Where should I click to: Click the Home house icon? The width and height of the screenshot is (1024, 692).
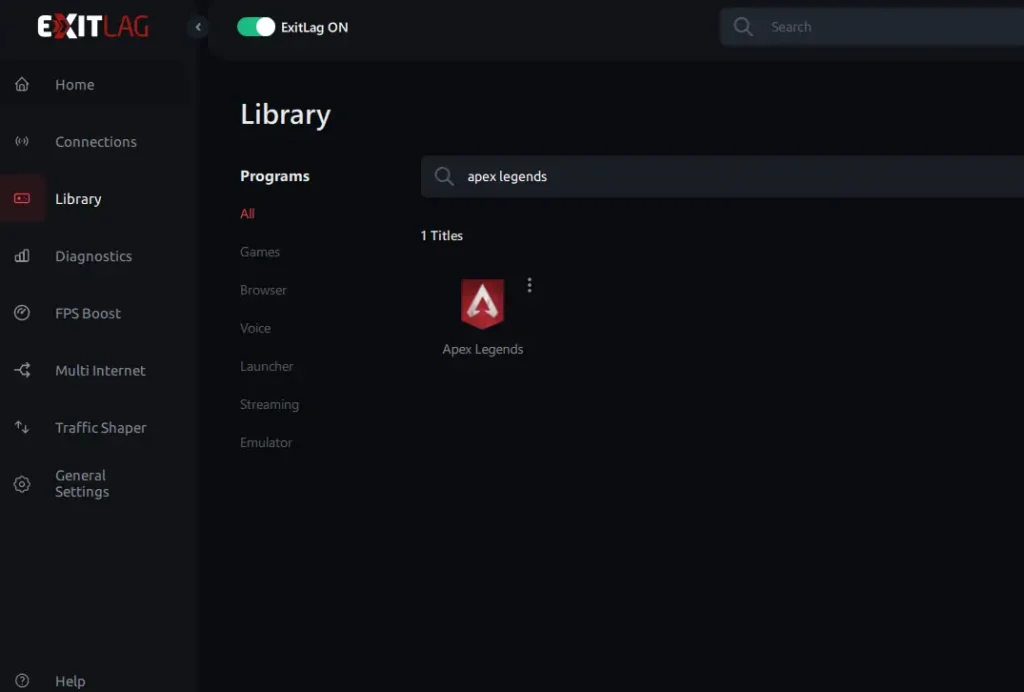pyautogui.click(x=22, y=84)
